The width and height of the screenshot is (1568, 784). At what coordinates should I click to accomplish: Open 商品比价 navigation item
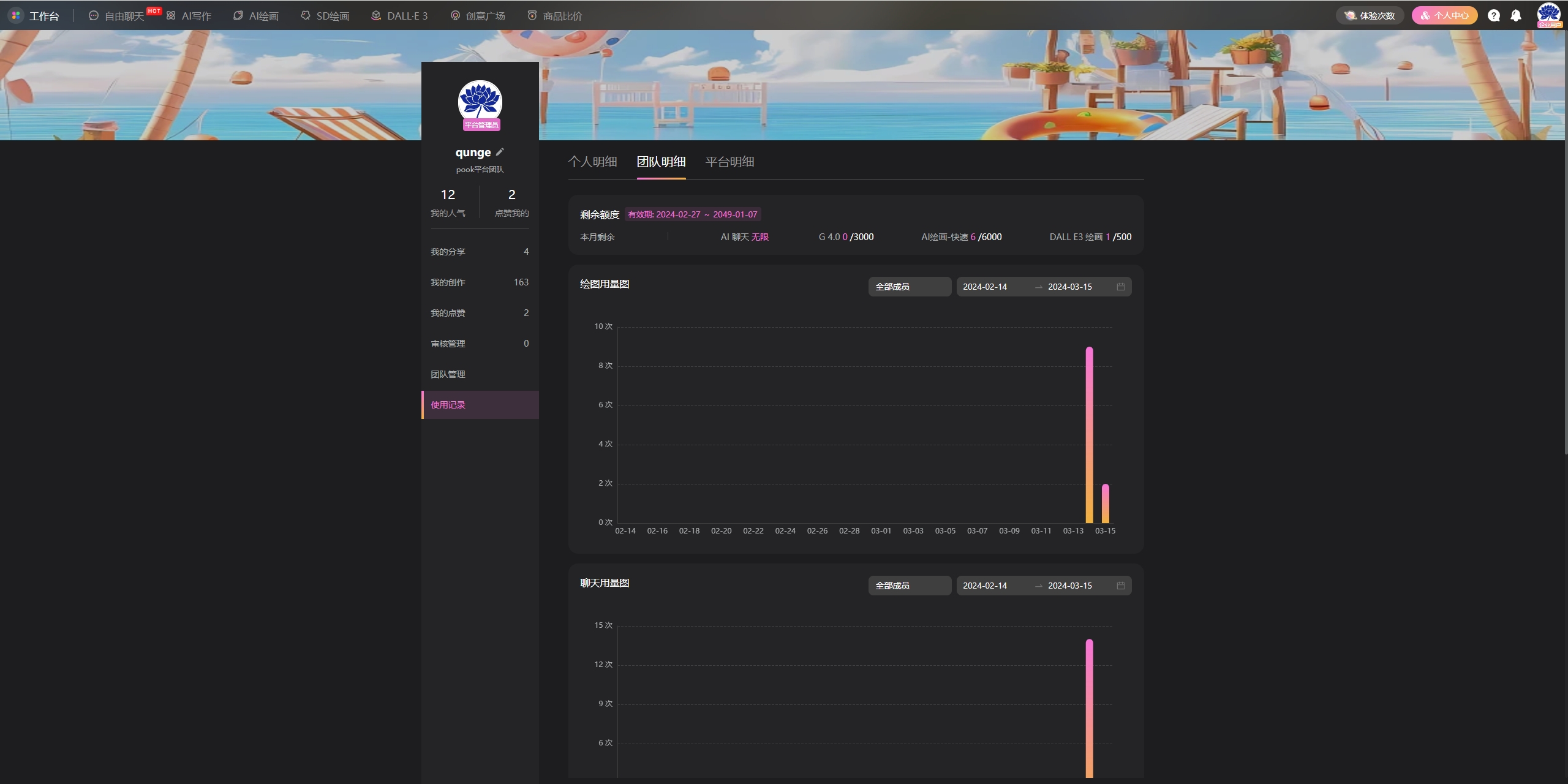(x=563, y=16)
